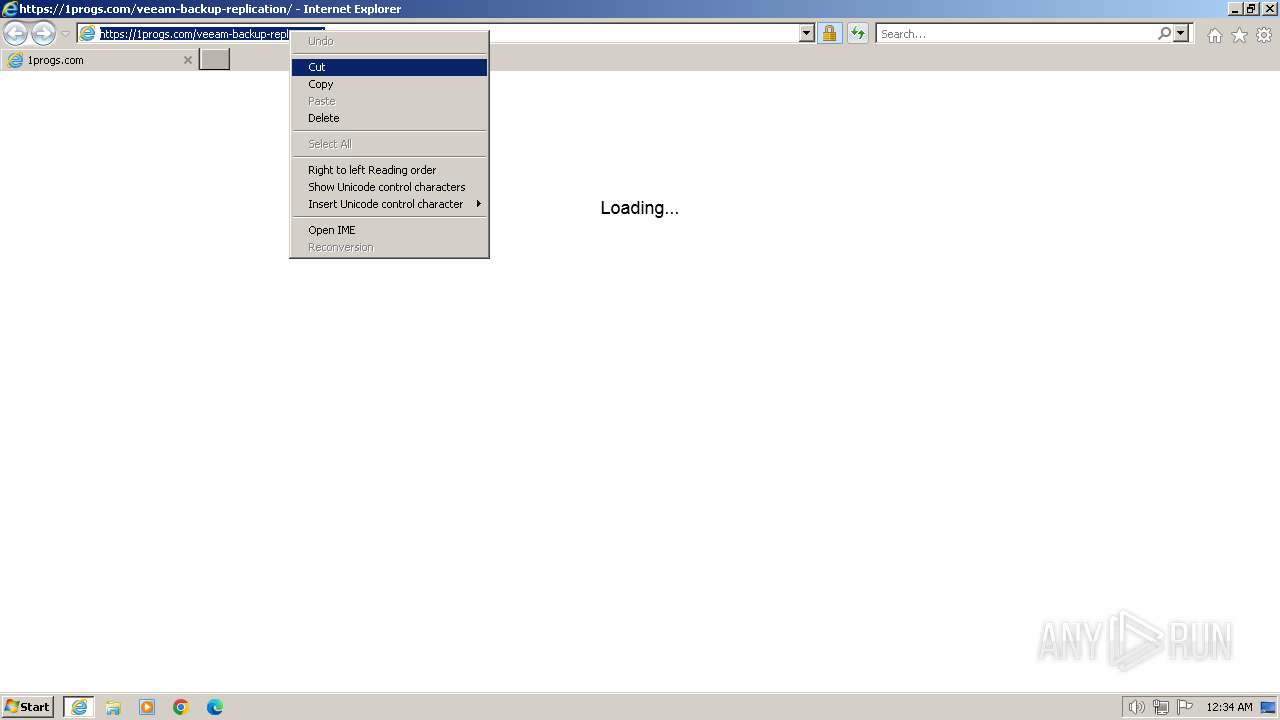Go forward using the Forward arrow button
Viewport: 1280px width, 720px height.
[x=43, y=34]
